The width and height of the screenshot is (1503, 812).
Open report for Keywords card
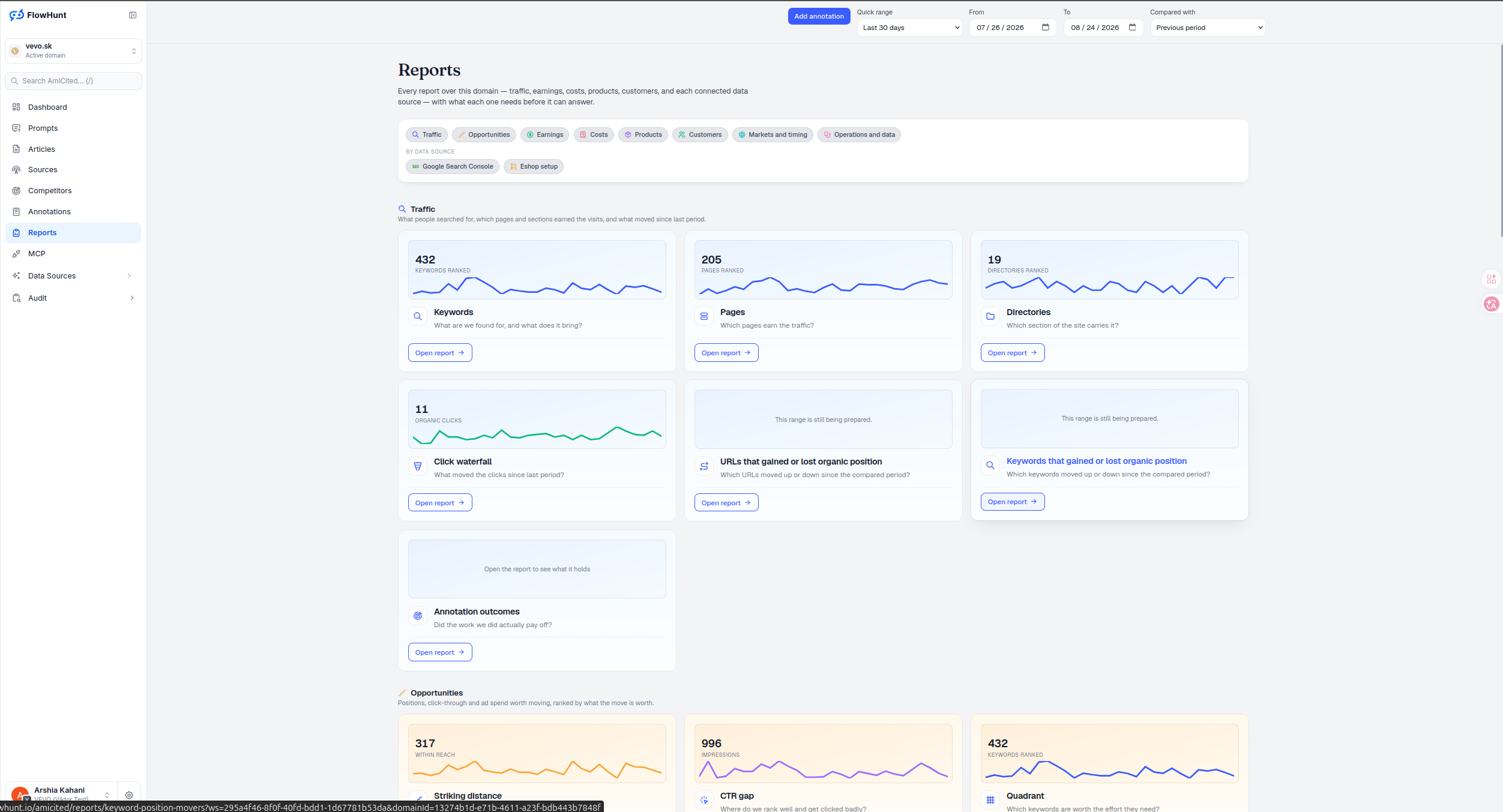tap(440, 353)
